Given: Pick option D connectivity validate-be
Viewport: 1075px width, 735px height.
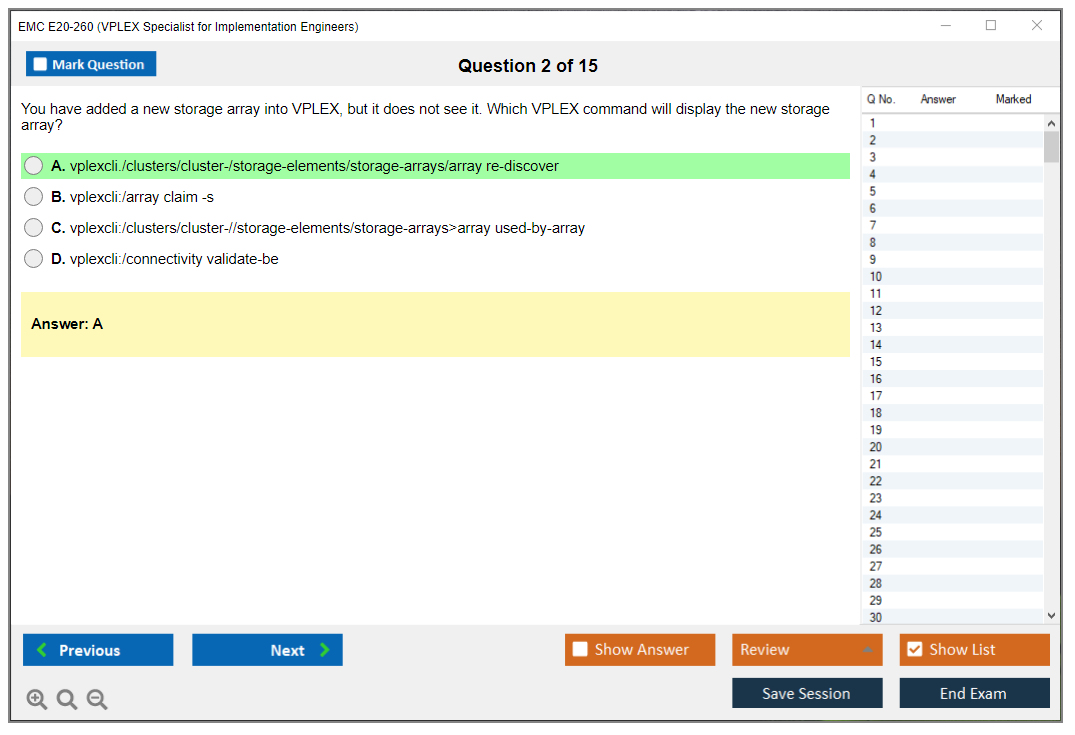Looking at the screenshot, I should tap(34, 259).
